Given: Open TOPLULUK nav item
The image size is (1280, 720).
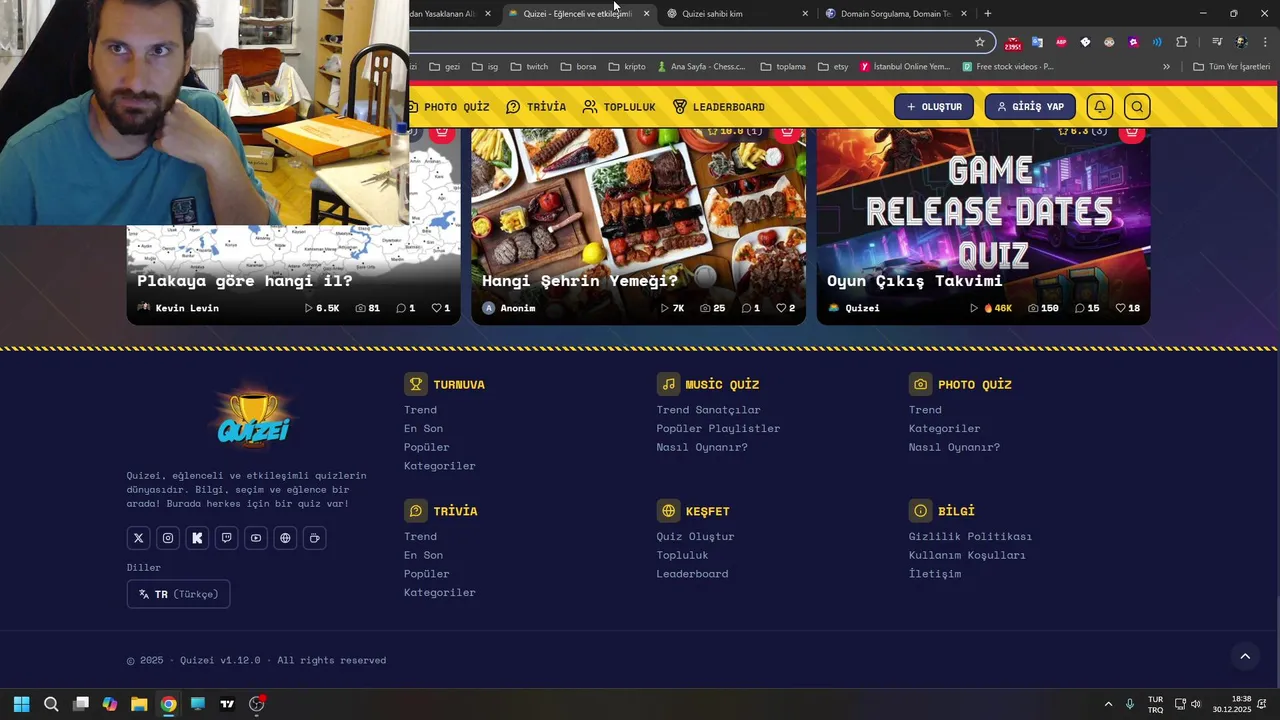Looking at the screenshot, I should pos(619,107).
